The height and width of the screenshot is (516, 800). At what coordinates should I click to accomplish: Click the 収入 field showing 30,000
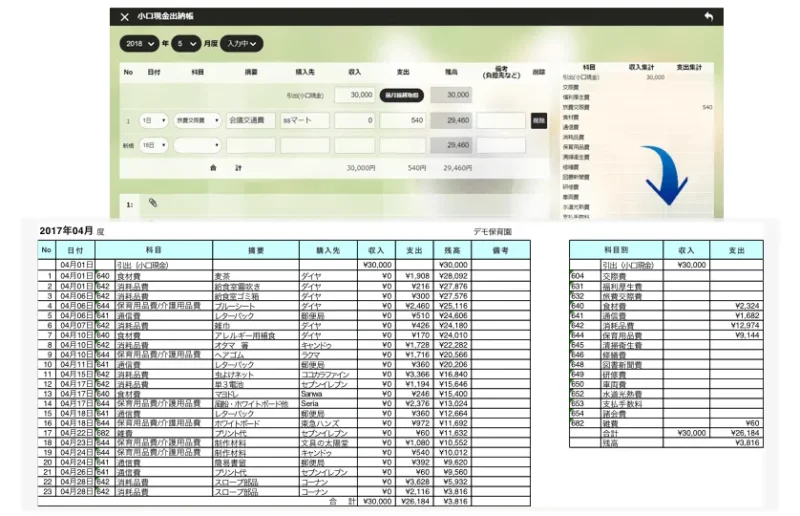click(x=354, y=95)
